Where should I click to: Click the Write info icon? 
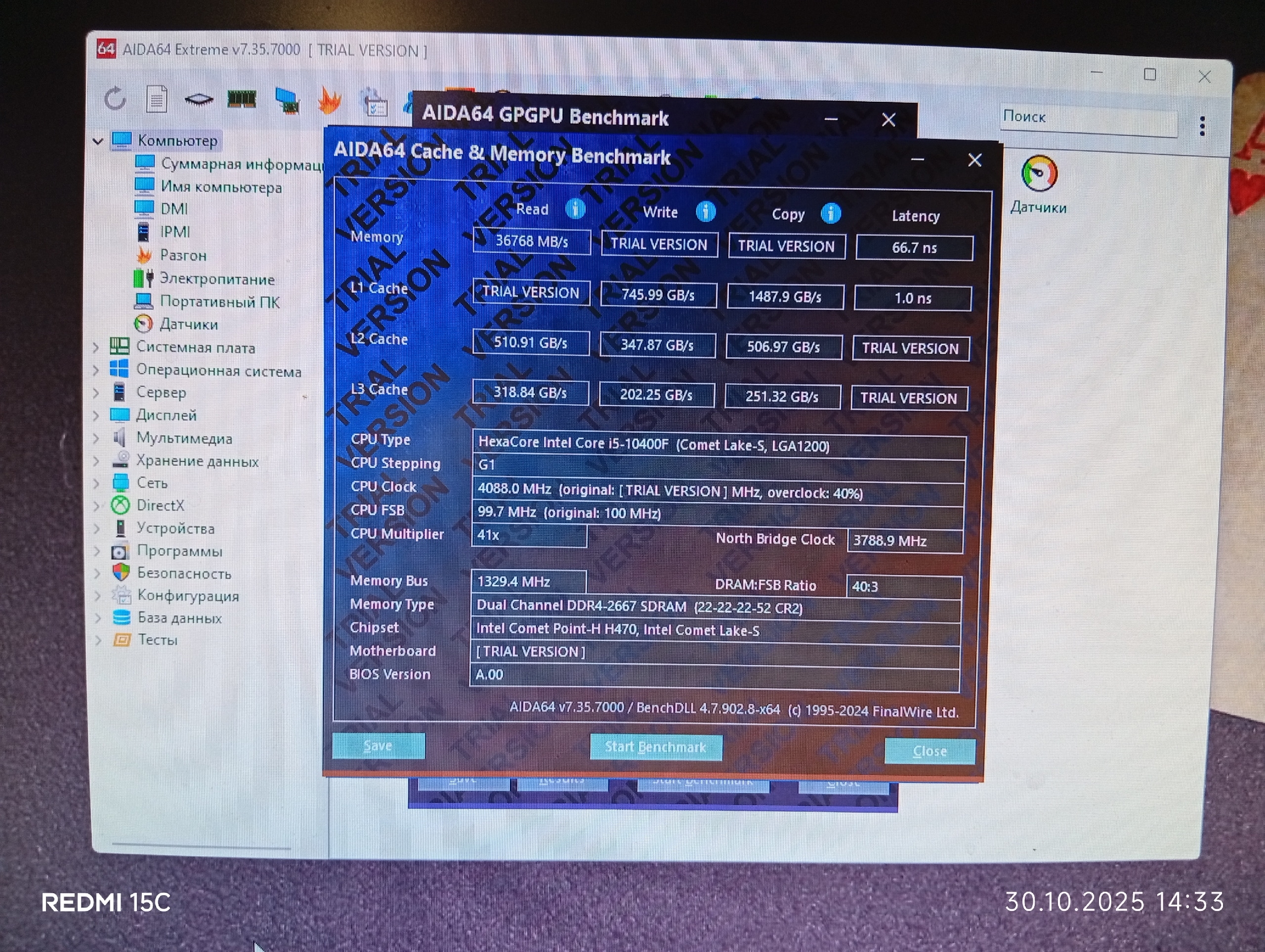pos(706,211)
